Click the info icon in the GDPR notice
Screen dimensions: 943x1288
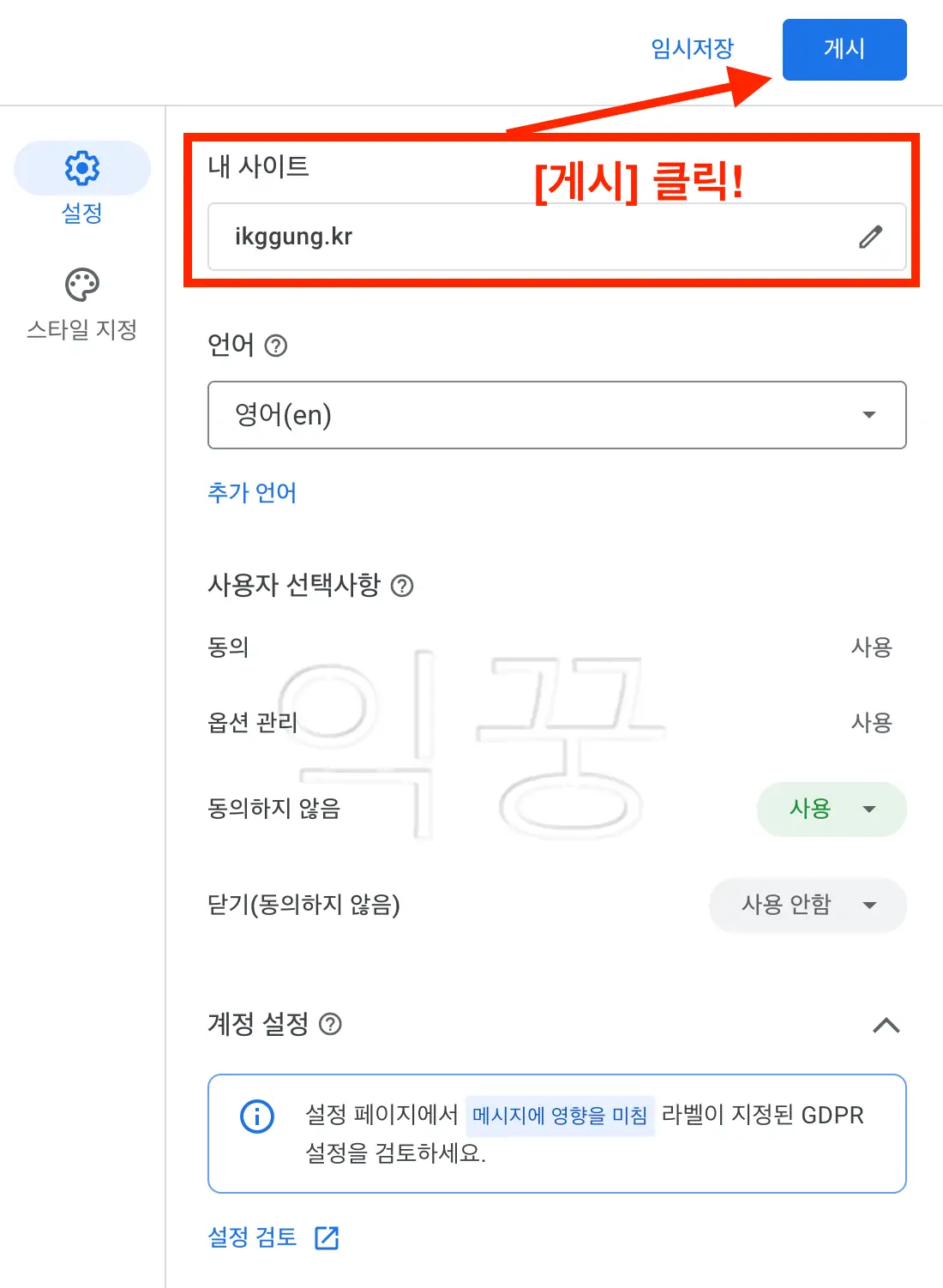255,1116
